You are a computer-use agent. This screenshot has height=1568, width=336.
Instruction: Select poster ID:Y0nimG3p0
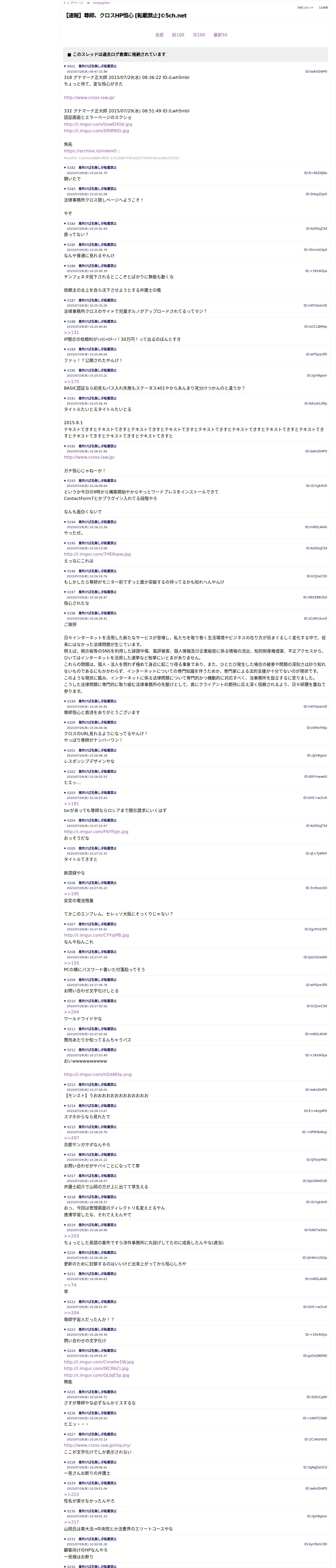pos(315,250)
